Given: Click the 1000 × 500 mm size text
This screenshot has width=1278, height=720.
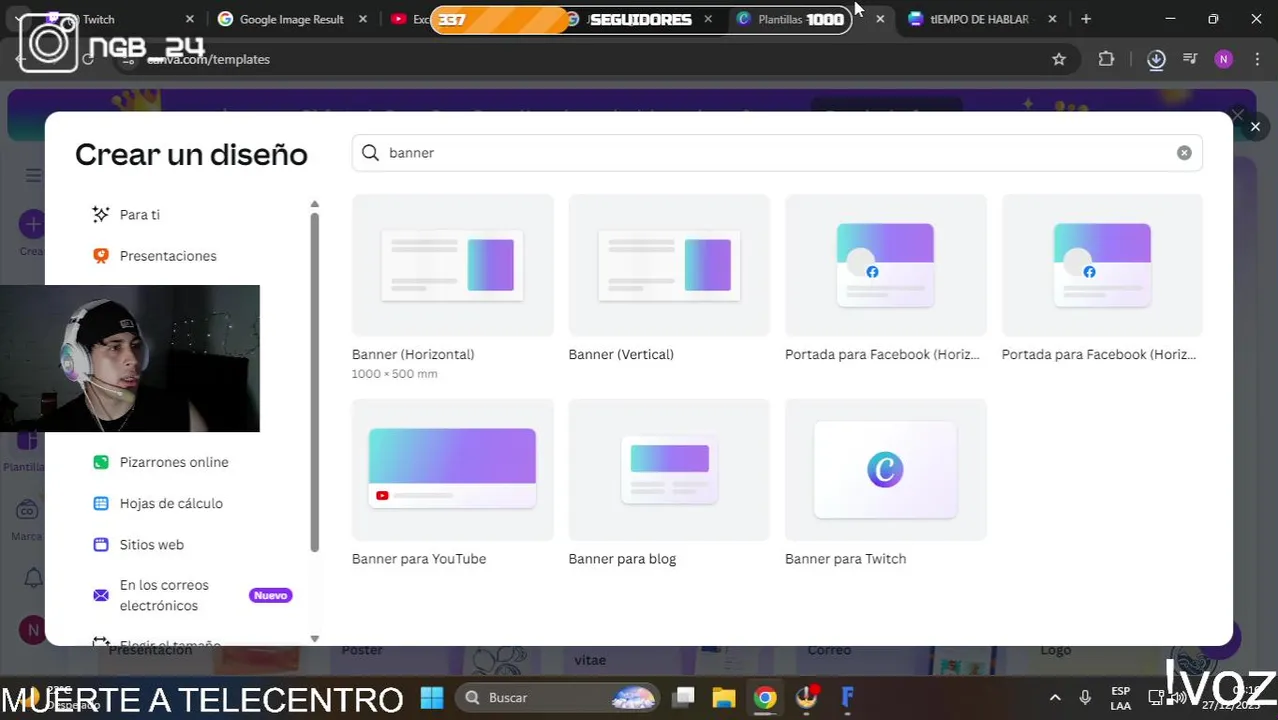Looking at the screenshot, I should click(394, 374).
